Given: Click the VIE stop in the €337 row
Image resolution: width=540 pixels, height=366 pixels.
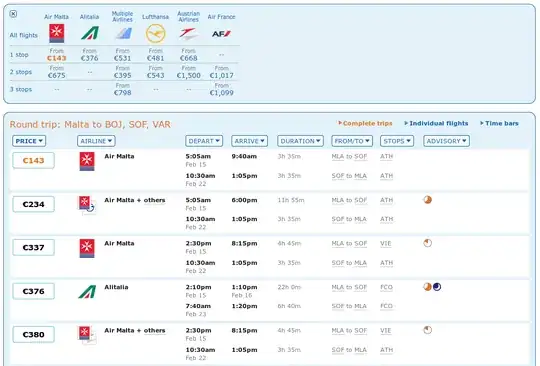Looking at the screenshot, I should pos(386,243).
